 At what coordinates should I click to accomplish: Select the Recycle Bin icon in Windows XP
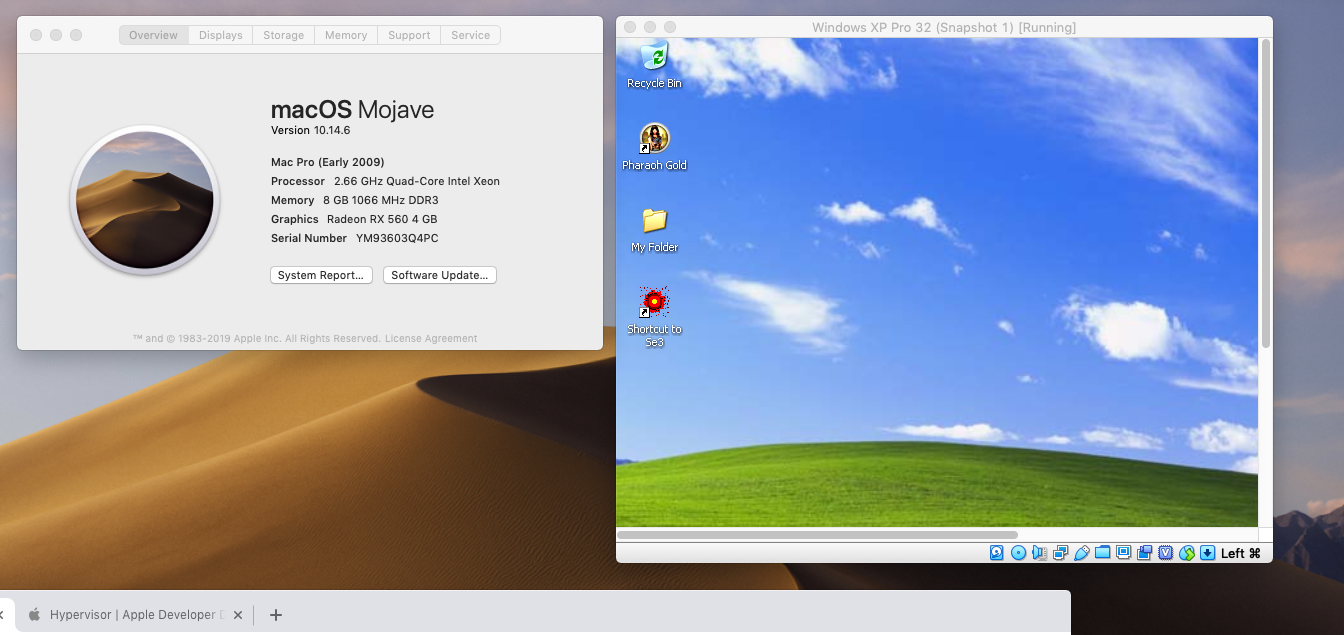(x=654, y=66)
